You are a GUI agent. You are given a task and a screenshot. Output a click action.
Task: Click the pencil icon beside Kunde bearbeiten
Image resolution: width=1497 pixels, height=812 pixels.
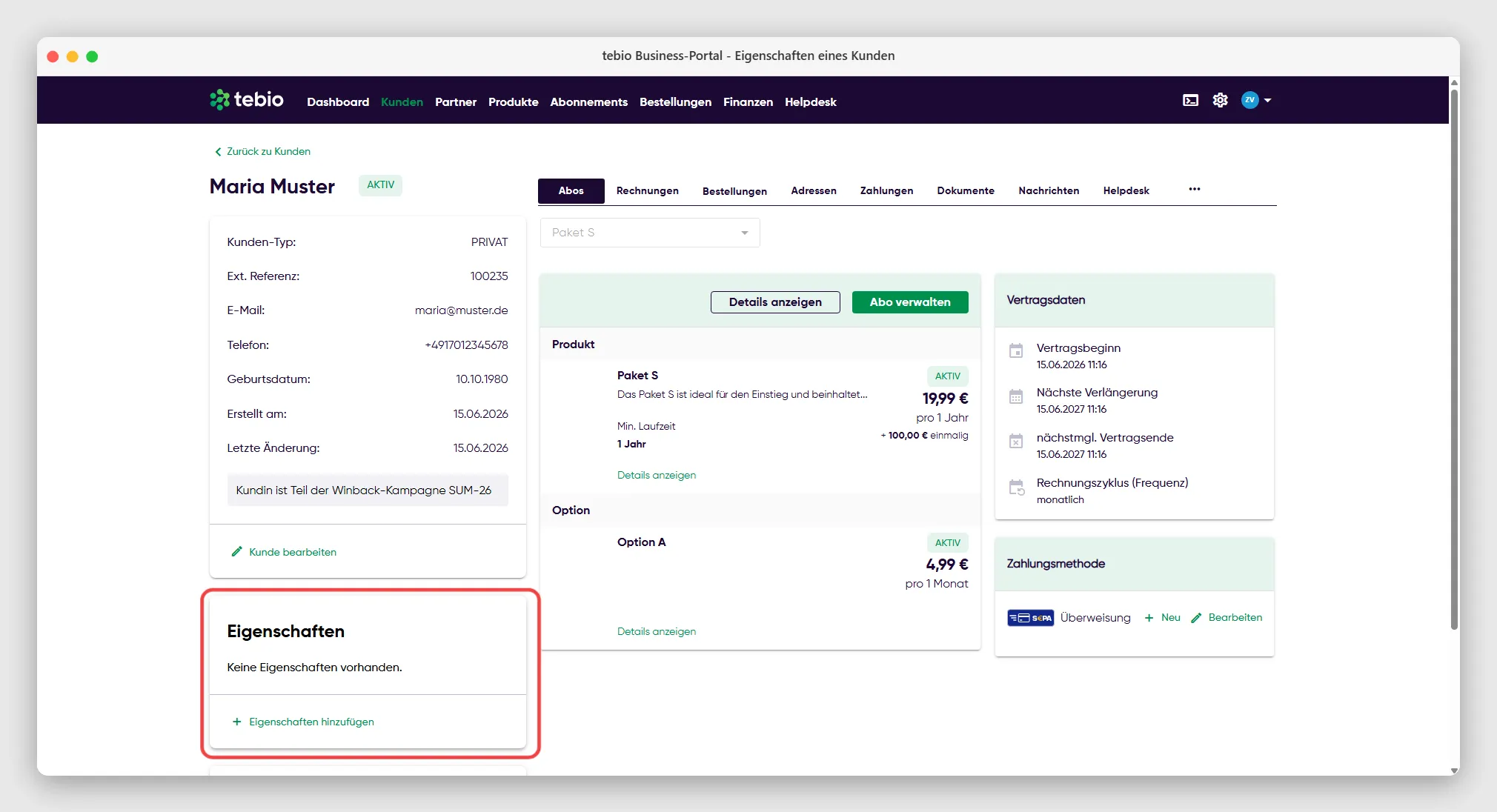pyautogui.click(x=236, y=552)
